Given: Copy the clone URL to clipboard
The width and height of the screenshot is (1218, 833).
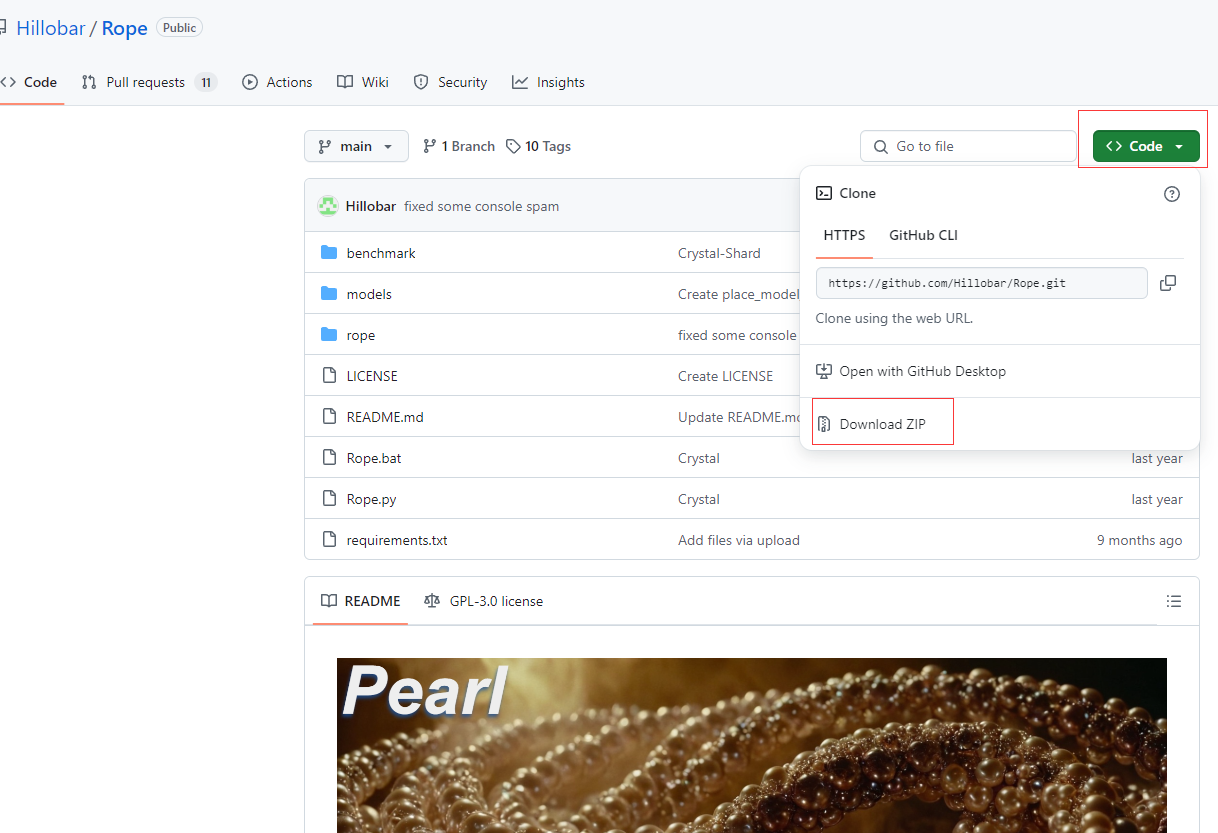Looking at the screenshot, I should click(1167, 283).
